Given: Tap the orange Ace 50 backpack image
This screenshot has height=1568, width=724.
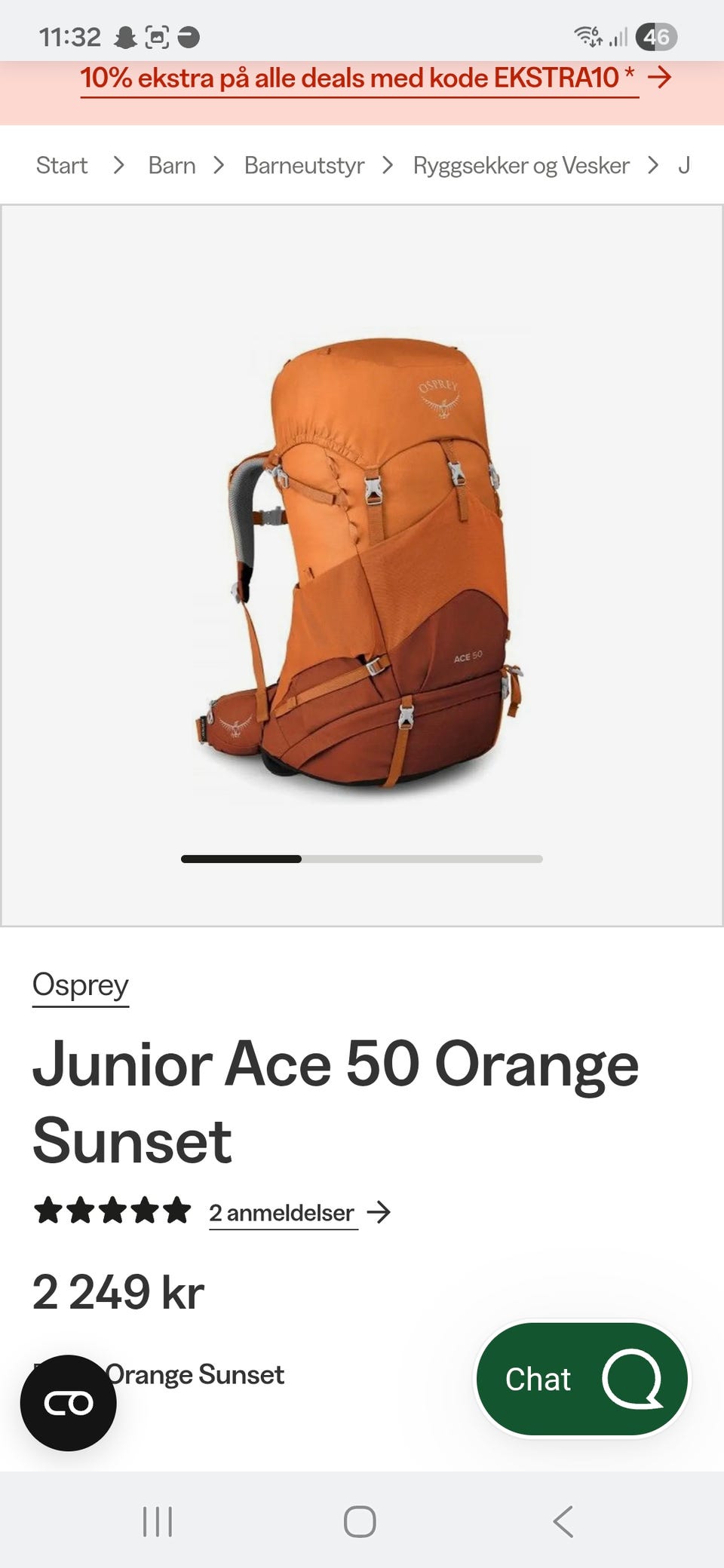Looking at the screenshot, I should point(360,564).
